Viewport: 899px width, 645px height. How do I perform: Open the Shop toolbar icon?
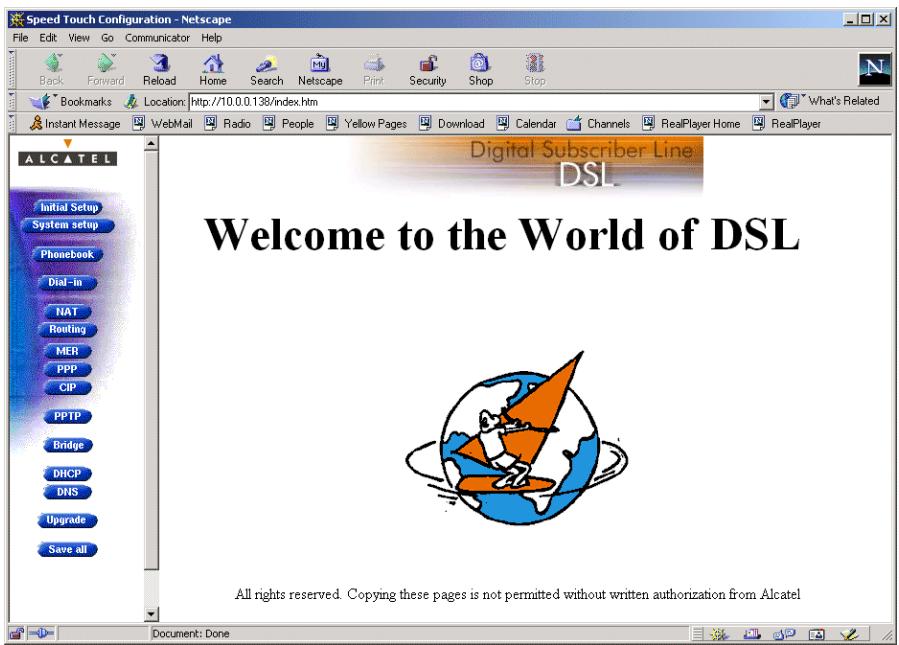click(480, 69)
